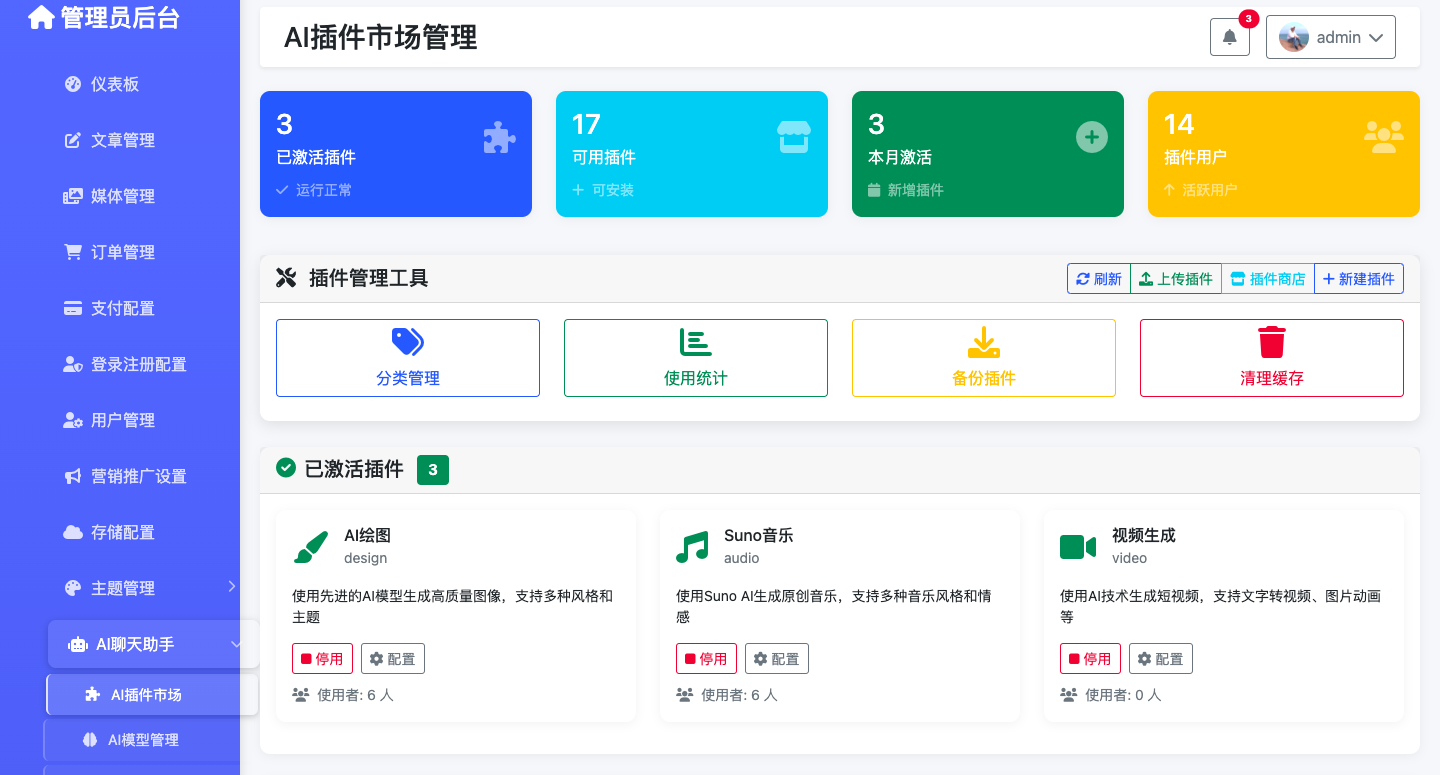Open the 仪表板 dashboard icon
This screenshot has width=1440, height=775.
pyautogui.click(x=72, y=84)
